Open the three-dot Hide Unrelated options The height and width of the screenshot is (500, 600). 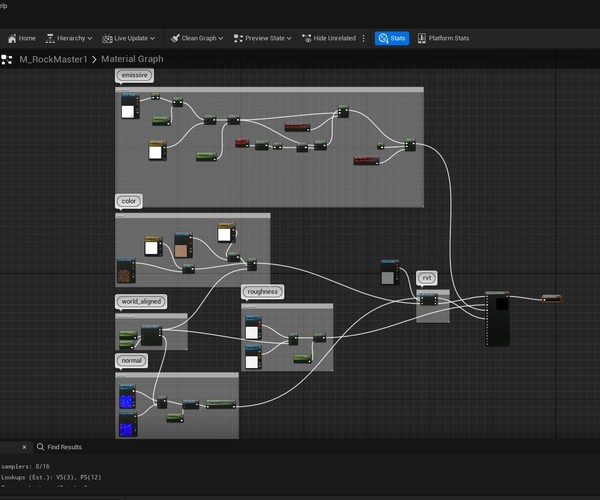tap(364, 38)
